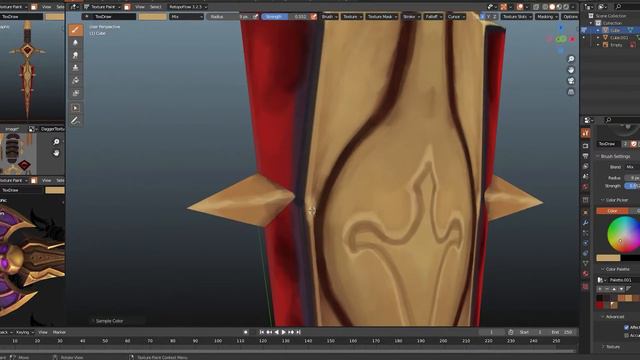The image size is (640, 360).
Task: Open the Object properties tab
Action: click(x=586, y=213)
